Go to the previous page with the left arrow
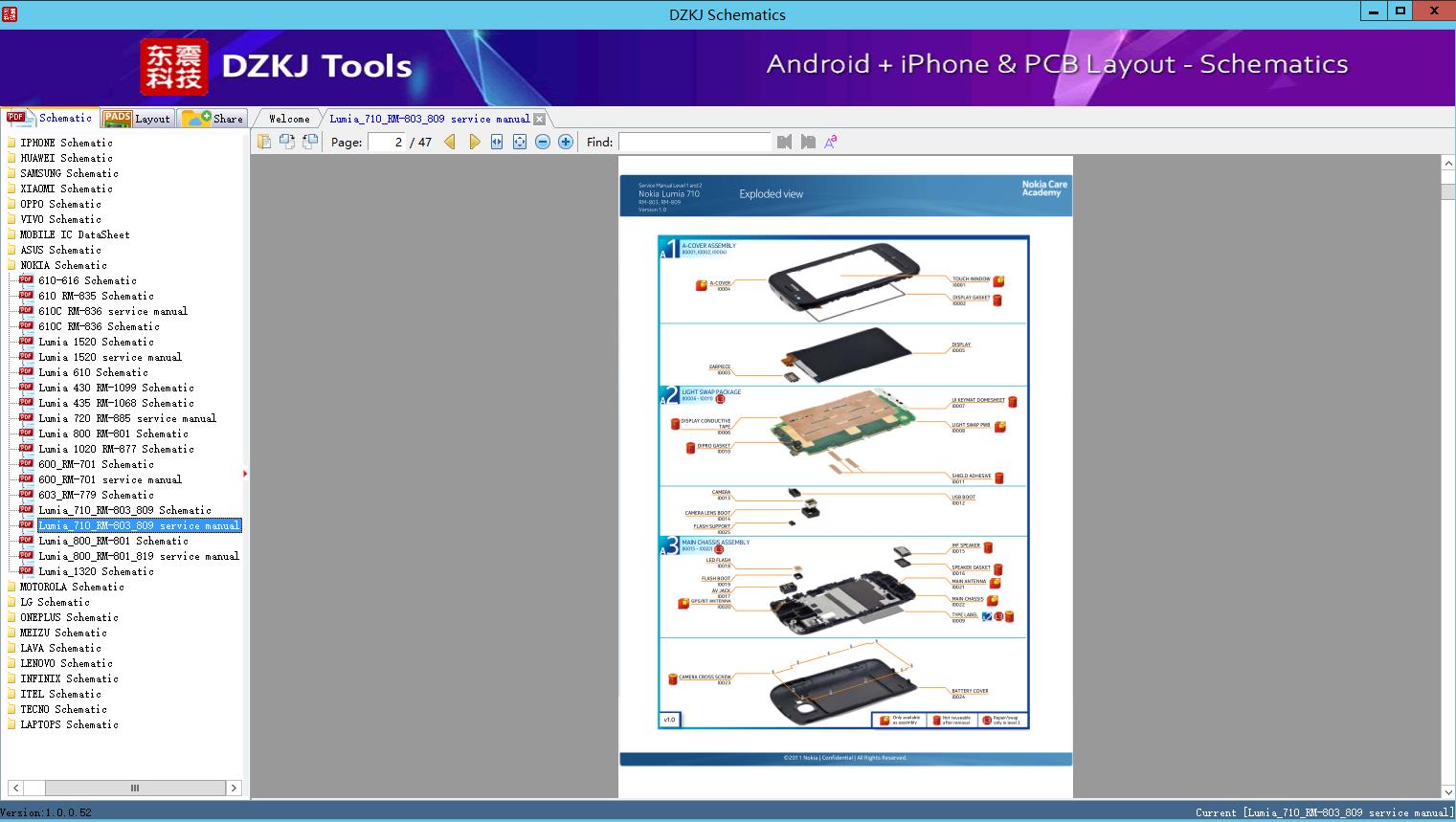1456x822 pixels. pyautogui.click(x=450, y=142)
